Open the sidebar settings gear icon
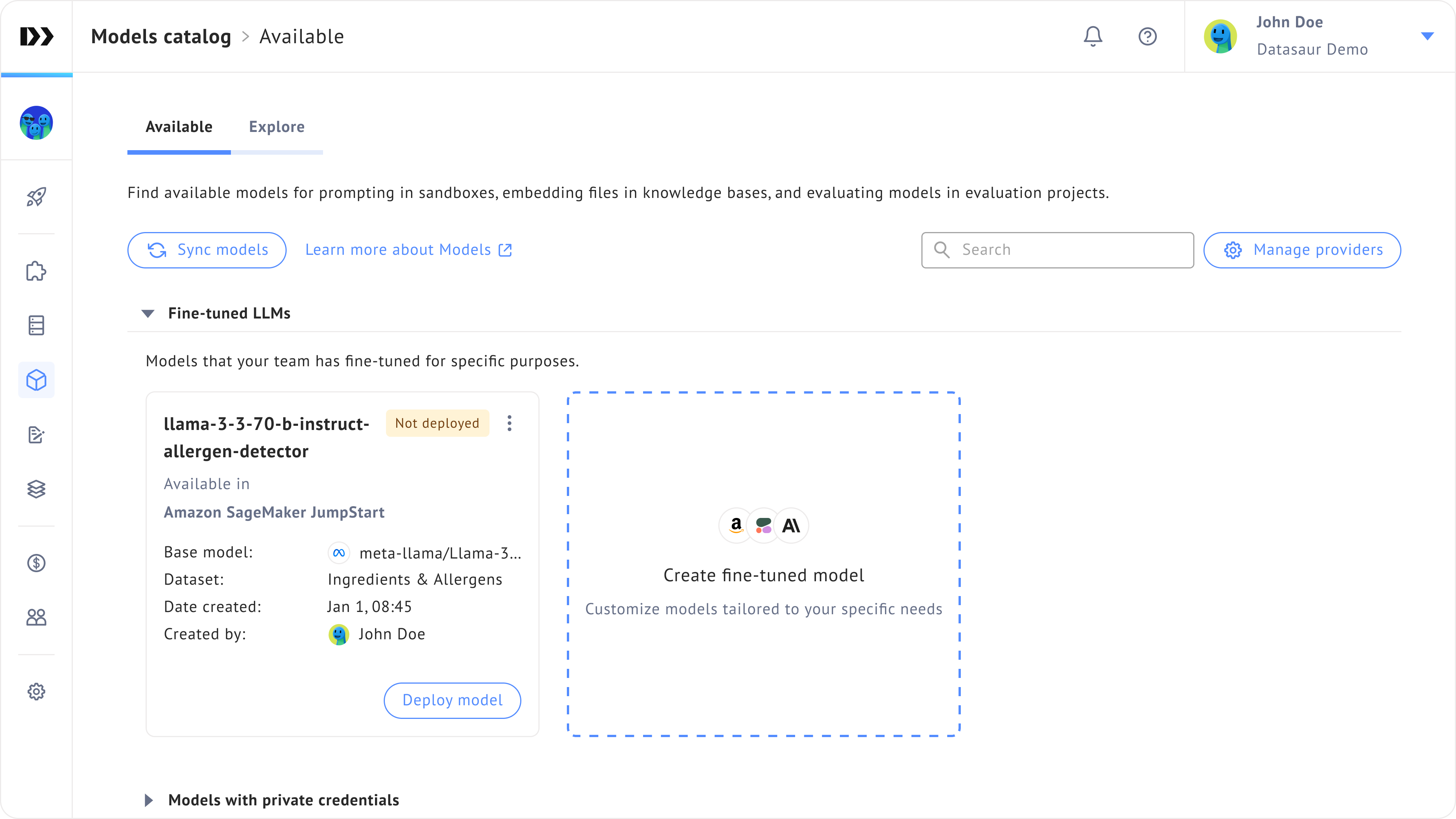1456x819 pixels. click(36, 691)
